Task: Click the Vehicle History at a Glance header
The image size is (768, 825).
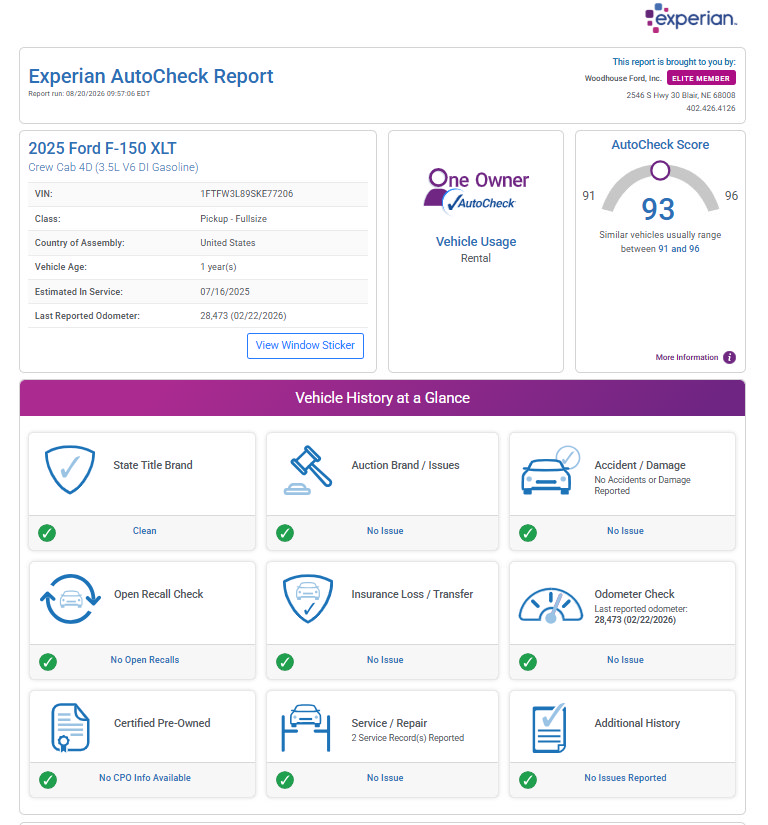Action: coord(382,398)
